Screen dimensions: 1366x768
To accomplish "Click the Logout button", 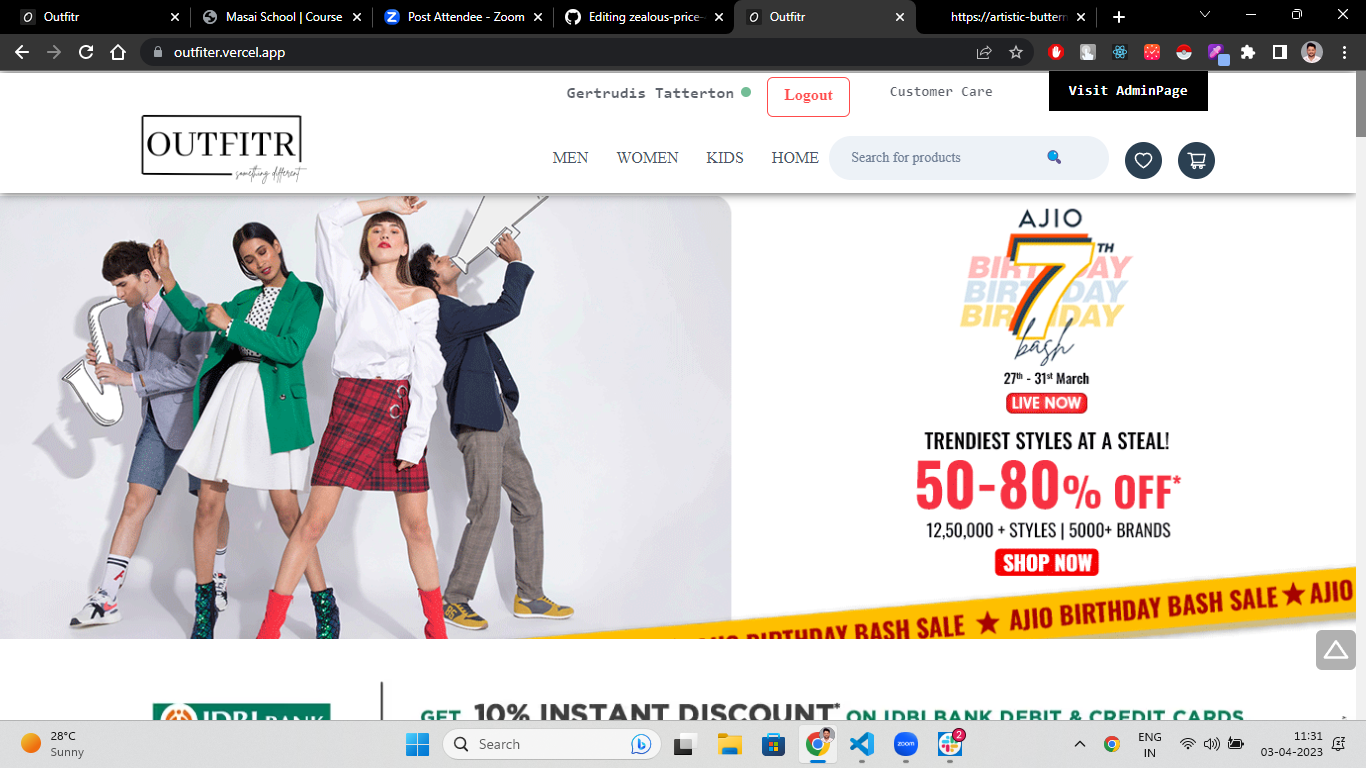I will coord(808,96).
